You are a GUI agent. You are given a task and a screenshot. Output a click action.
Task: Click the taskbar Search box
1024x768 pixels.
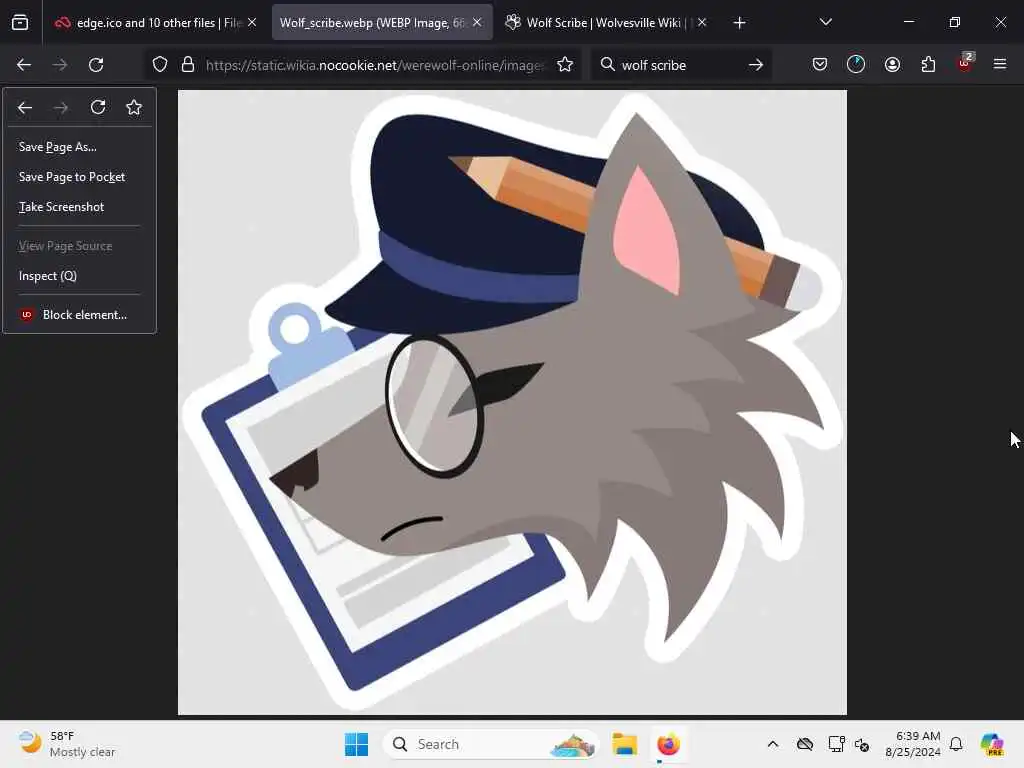tap(490, 744)
